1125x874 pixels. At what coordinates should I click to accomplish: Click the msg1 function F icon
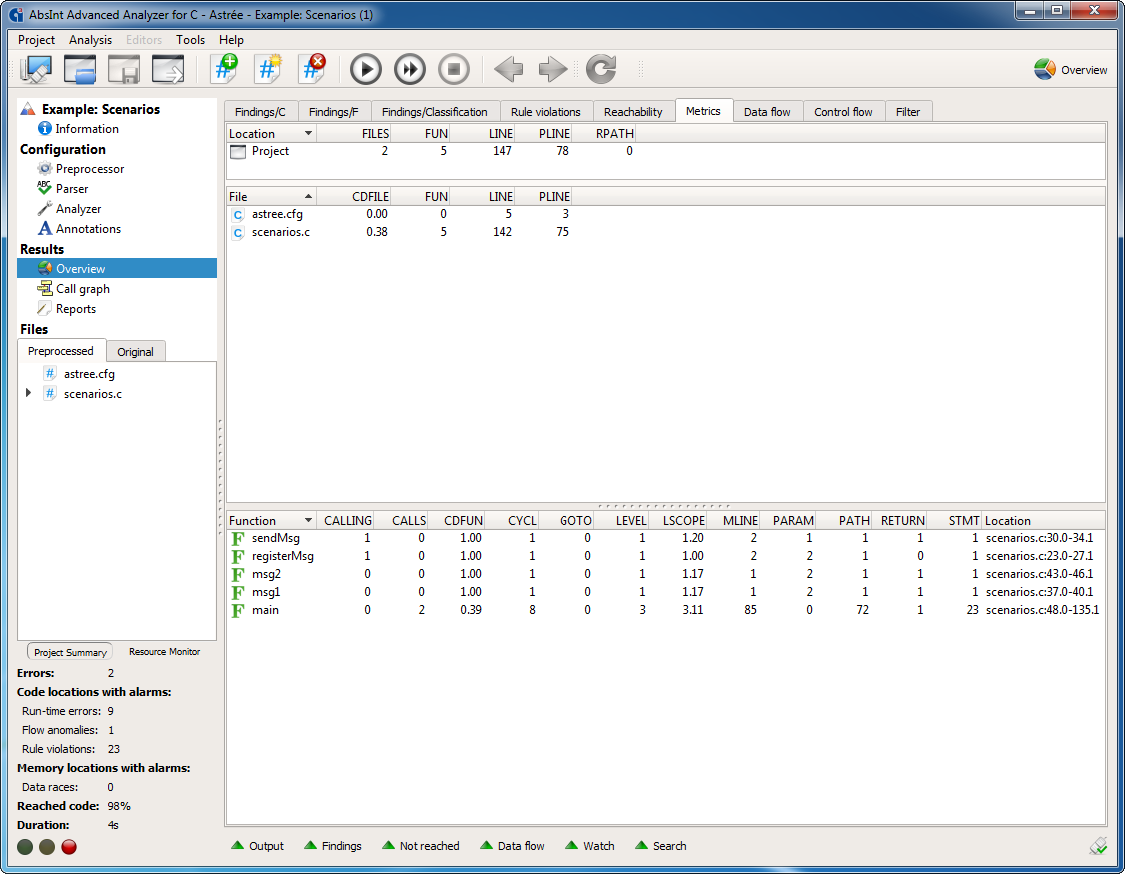237,592
